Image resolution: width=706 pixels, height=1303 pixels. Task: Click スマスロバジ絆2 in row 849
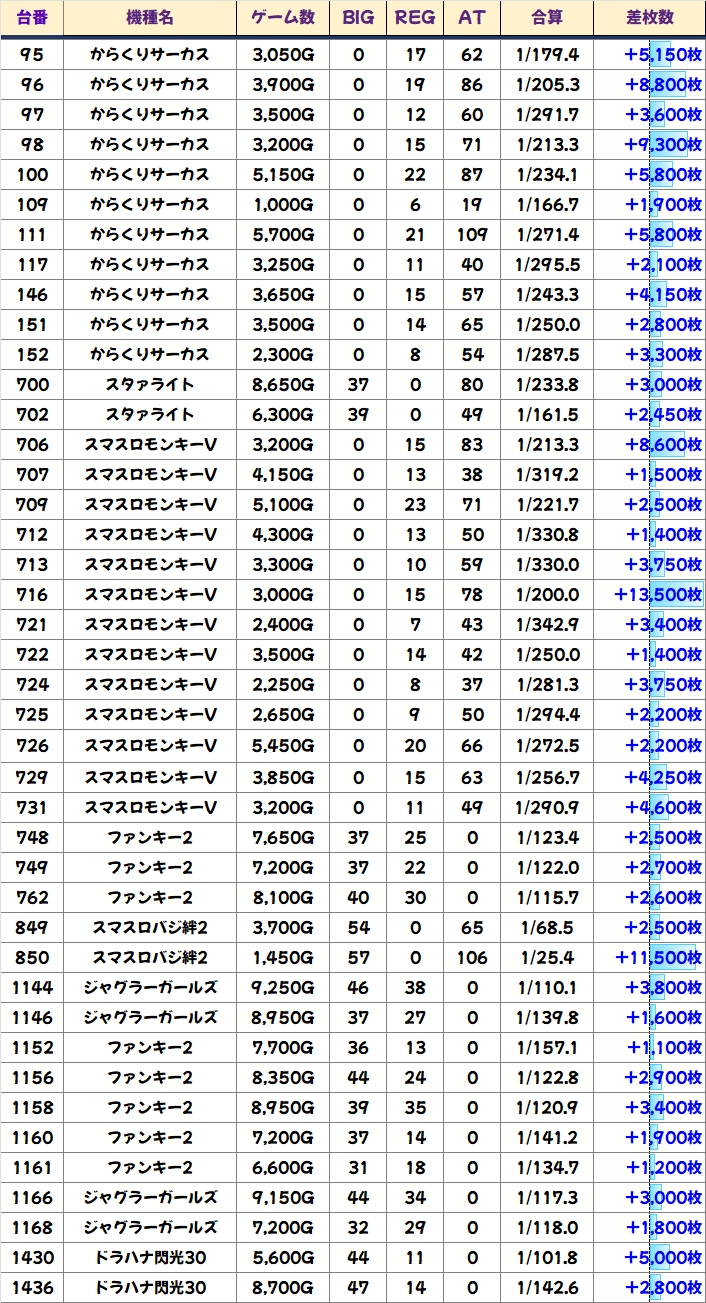pos(150,927)
